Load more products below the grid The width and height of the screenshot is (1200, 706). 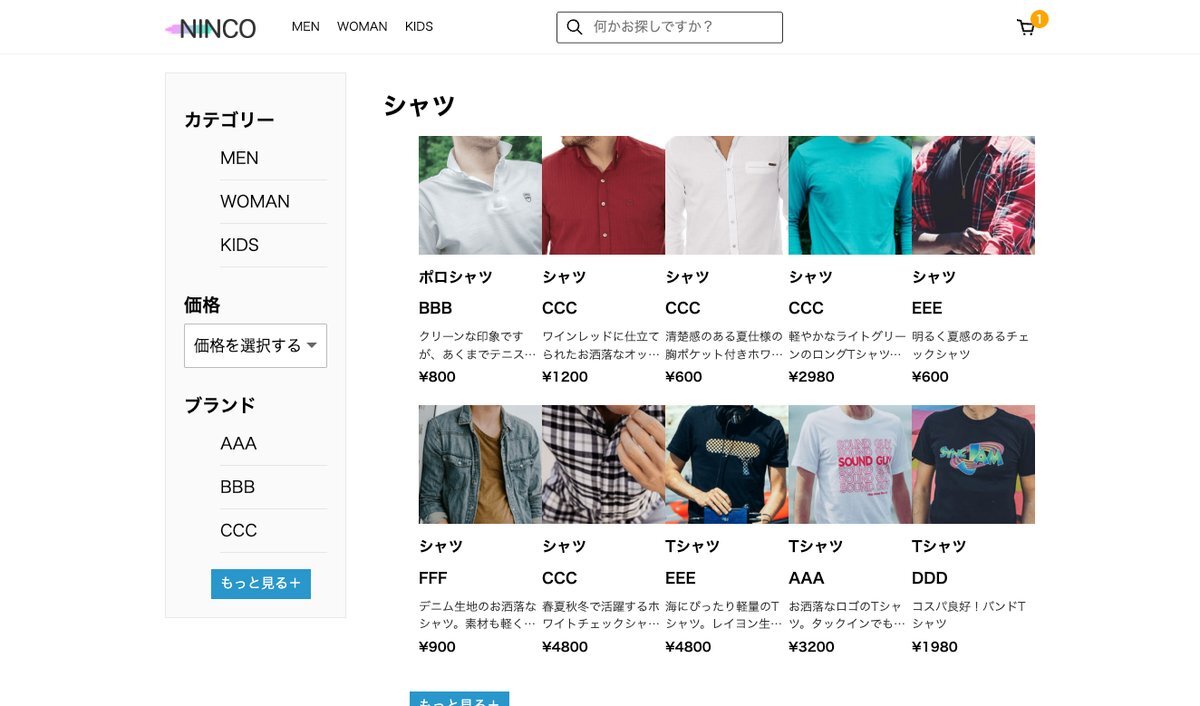click(x=459, y=700)
